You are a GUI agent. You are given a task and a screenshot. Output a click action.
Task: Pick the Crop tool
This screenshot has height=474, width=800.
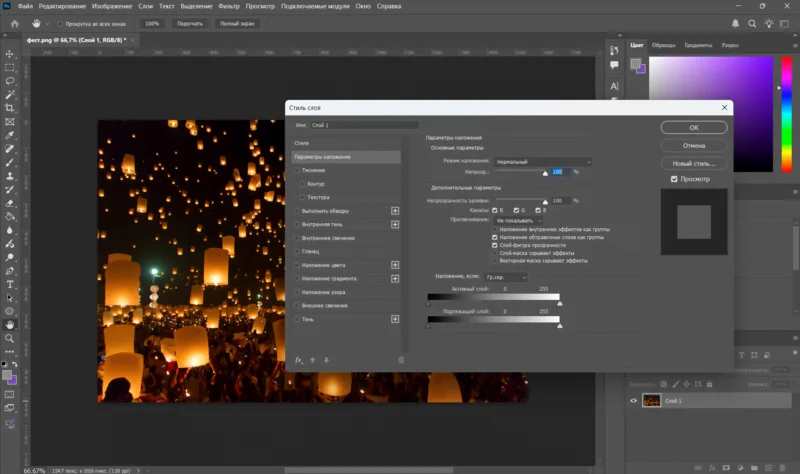tap(10, 108)
